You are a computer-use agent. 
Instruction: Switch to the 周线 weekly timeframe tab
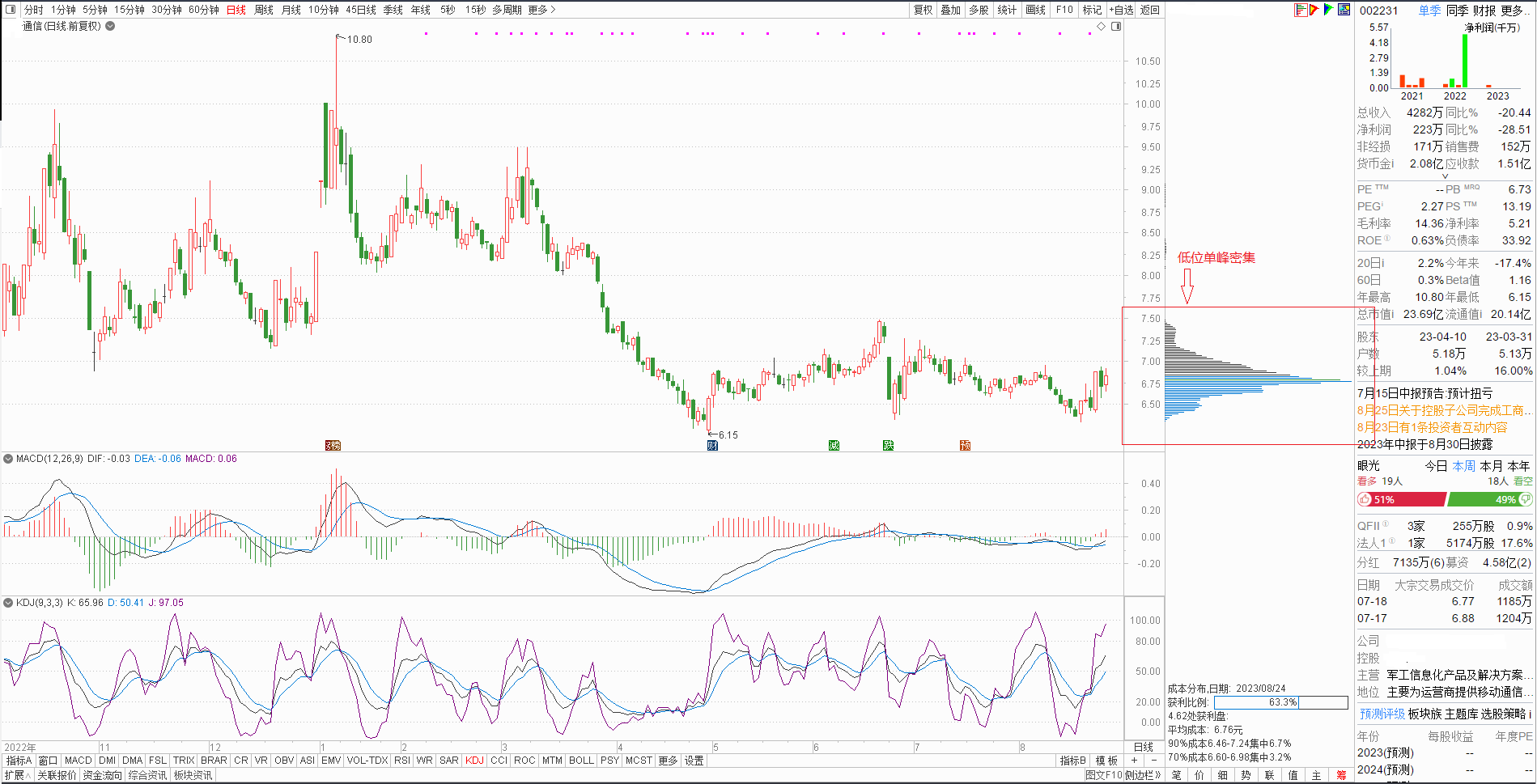tap(264, 10)
